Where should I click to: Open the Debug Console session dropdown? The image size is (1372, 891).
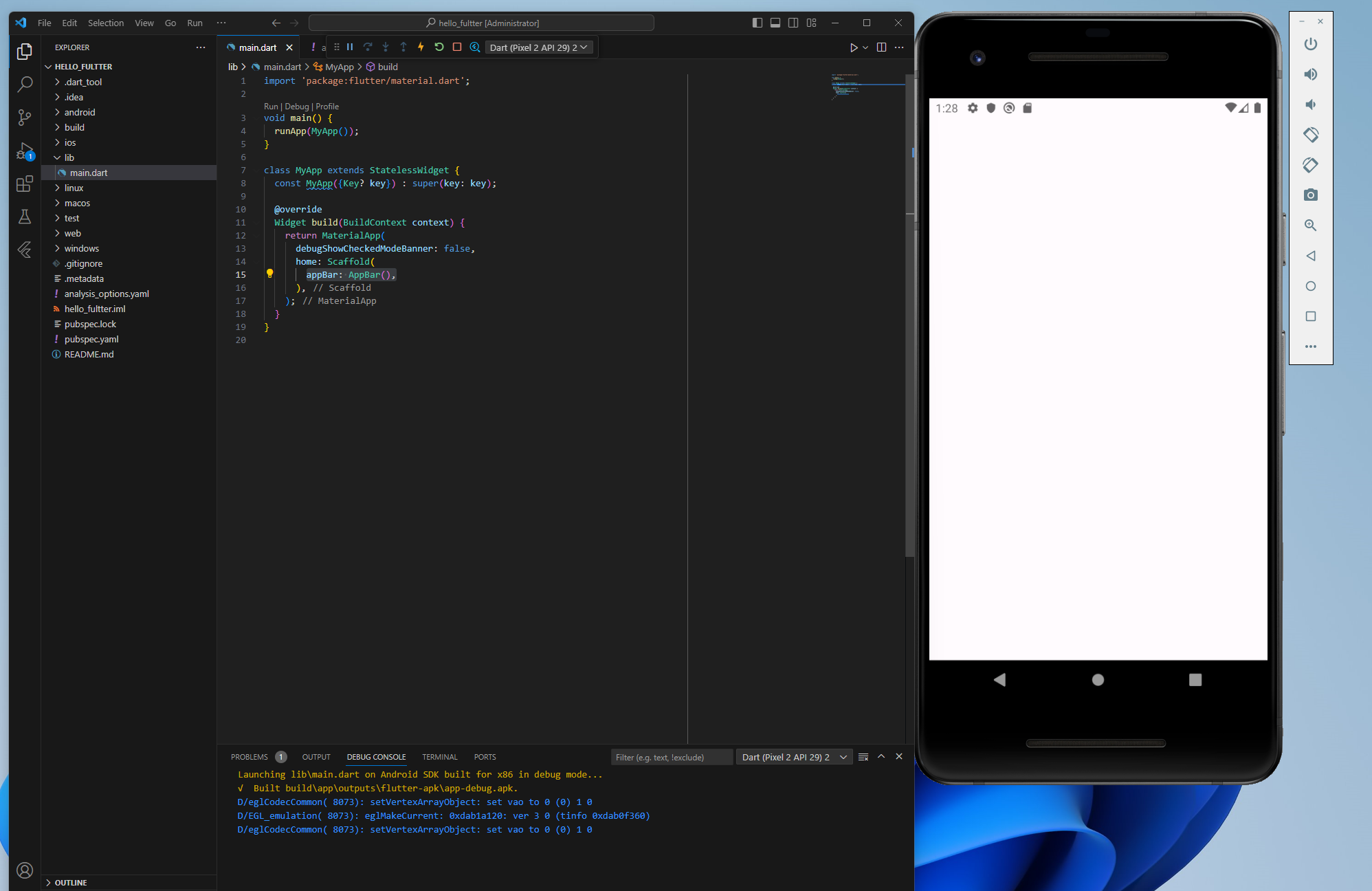(x=795, y=757)
